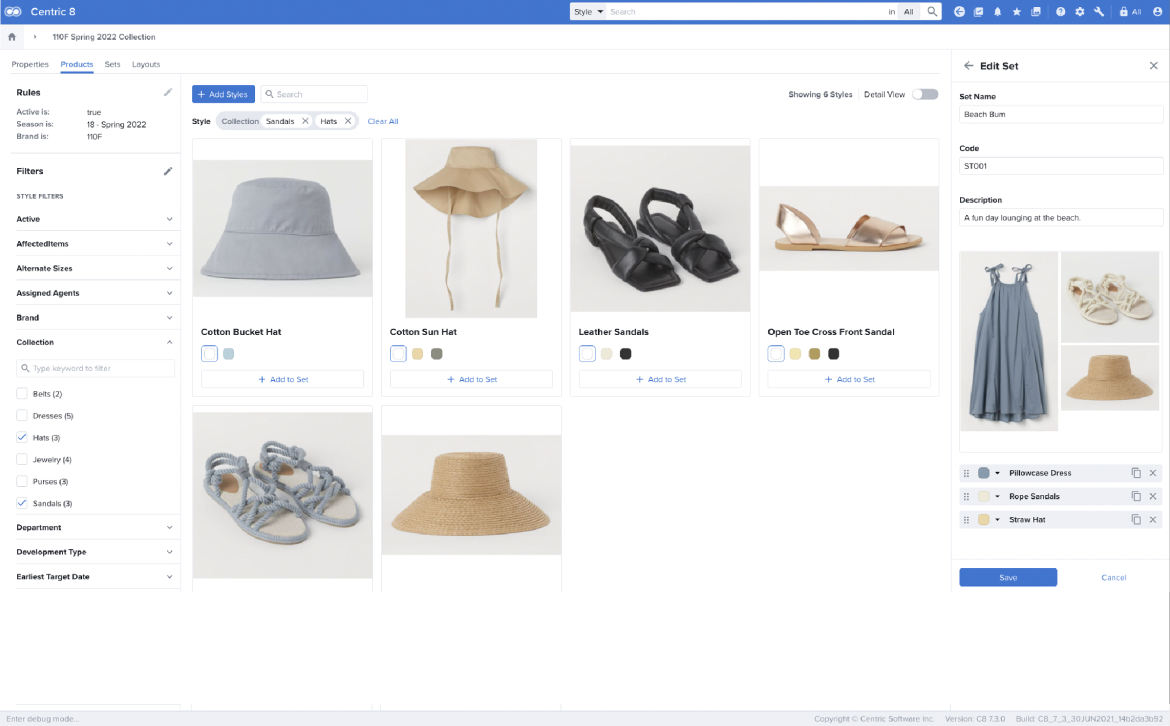The height and width of the screenshot is (726, 1170).
Task: Collapse the Collection filter section
Action: (168, 342)
